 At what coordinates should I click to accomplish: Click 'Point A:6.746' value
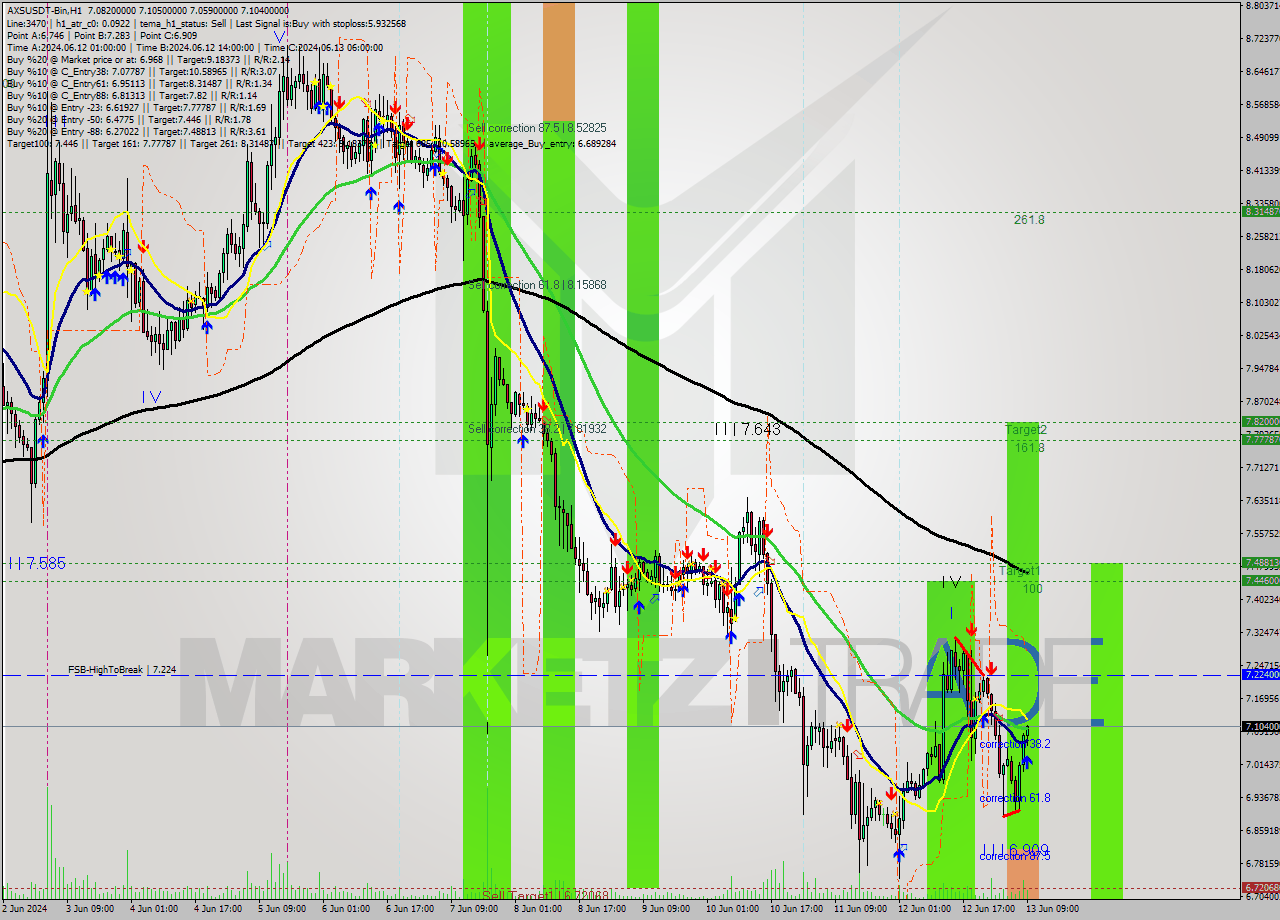(x=35, y=35)
